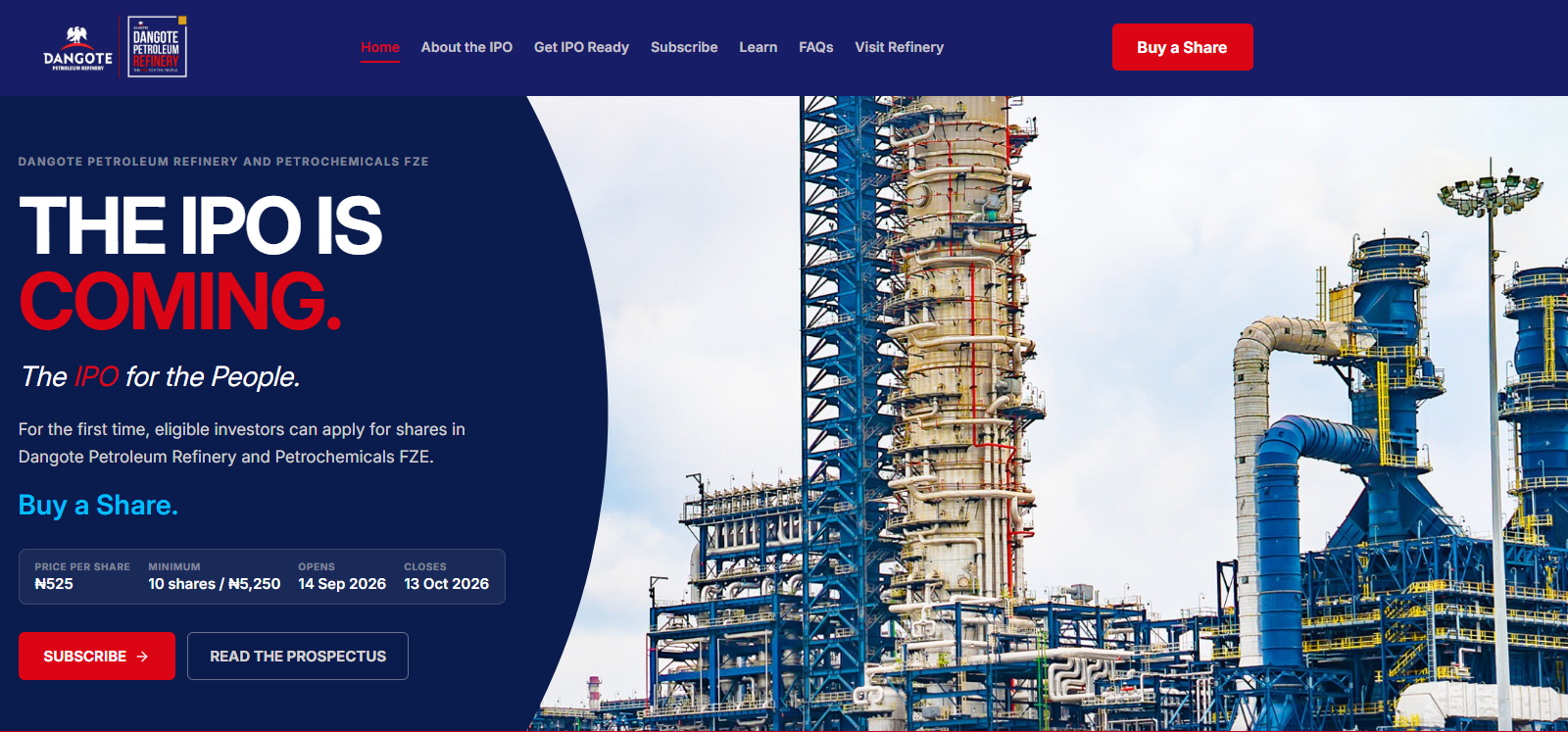The height and width of the screenshot is (732, 1568).
Task: Click the 'OPENS' label
Action: coord(317,566)
